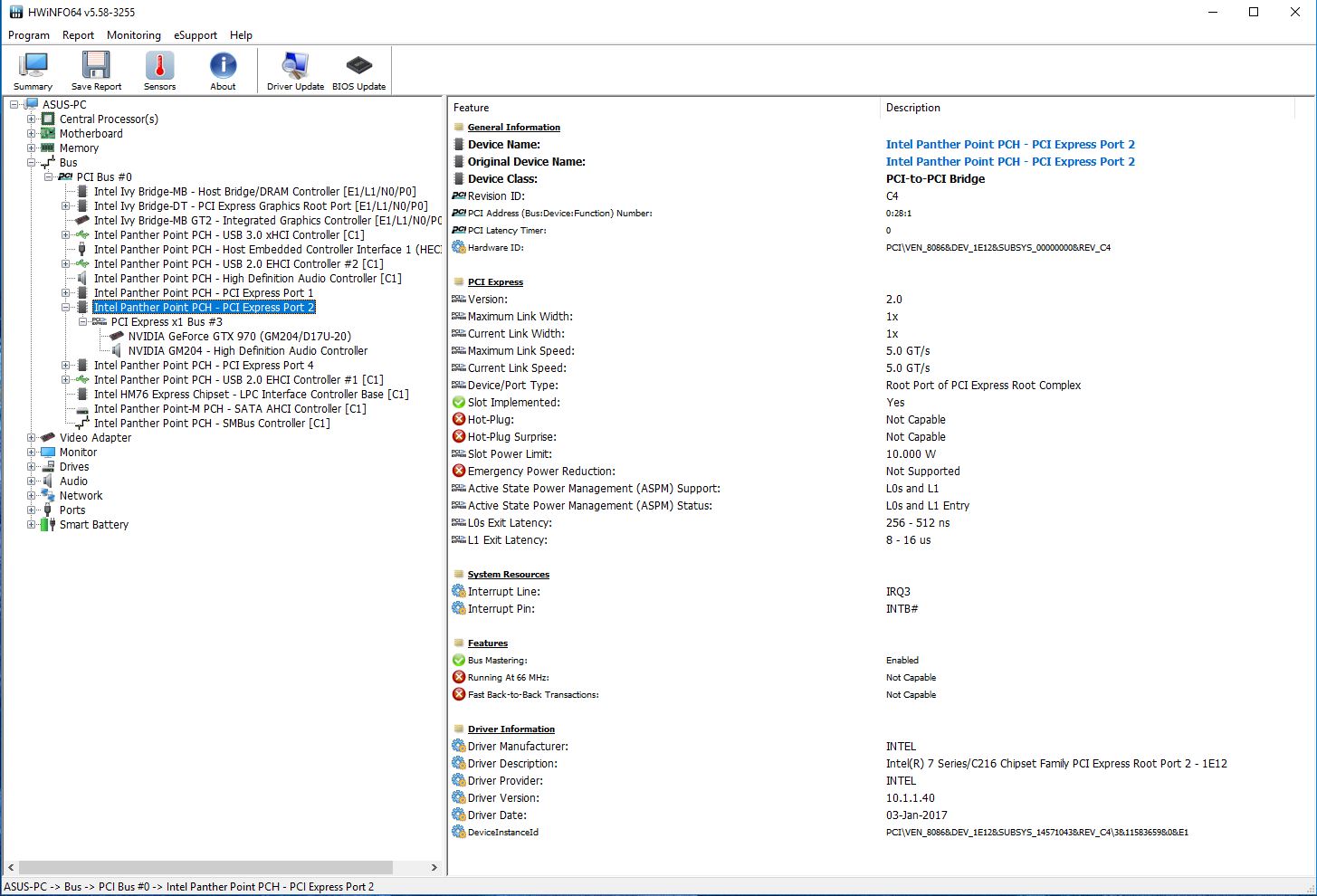The height and width of the screenshot is (896, 1317).
Task: Click the Interrupt Line value IRQ3
Action: [x=898, y=591]
